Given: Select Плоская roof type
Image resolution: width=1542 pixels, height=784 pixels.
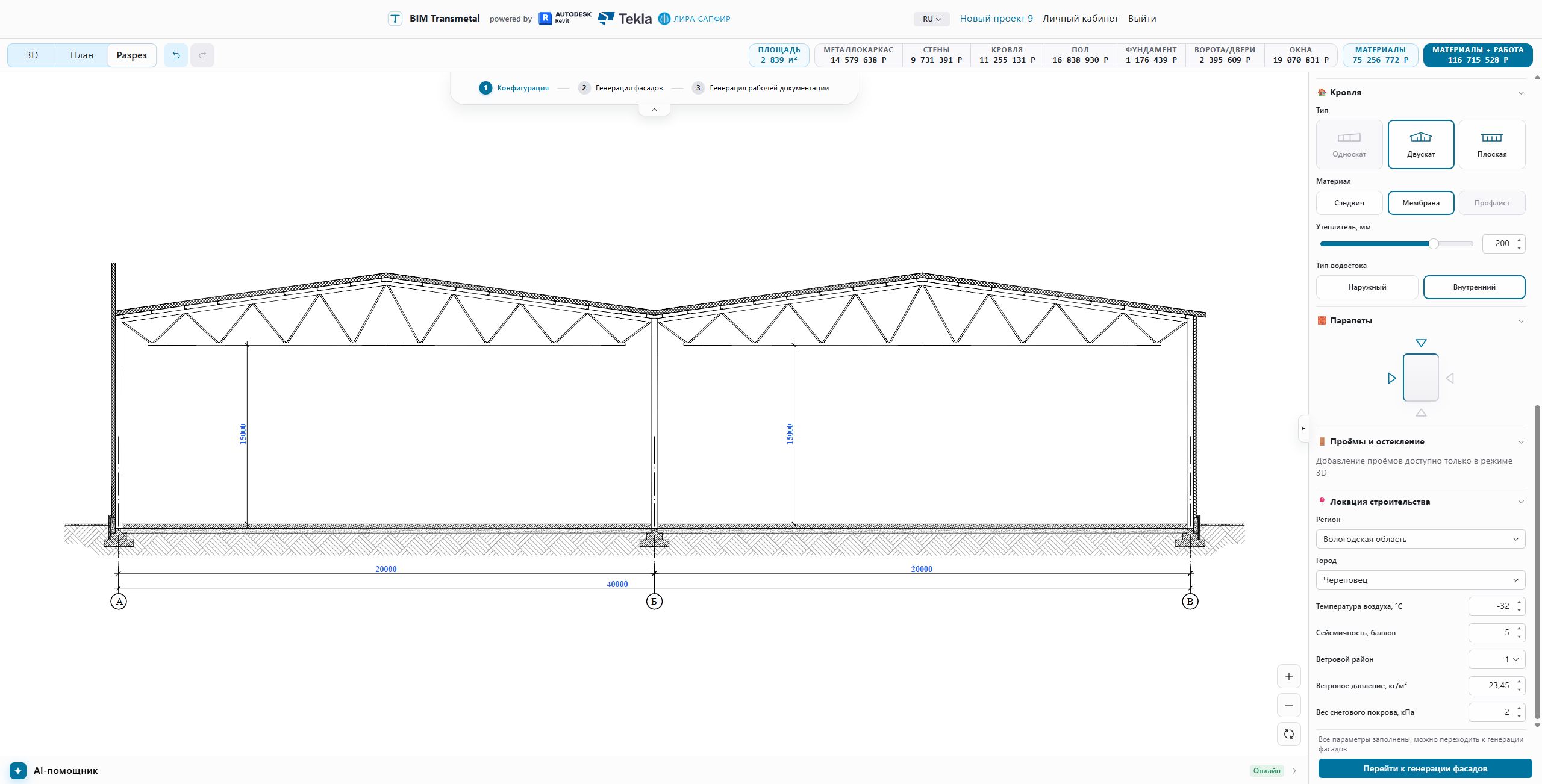Looking at the screenshot, I should click(1492, 145).
